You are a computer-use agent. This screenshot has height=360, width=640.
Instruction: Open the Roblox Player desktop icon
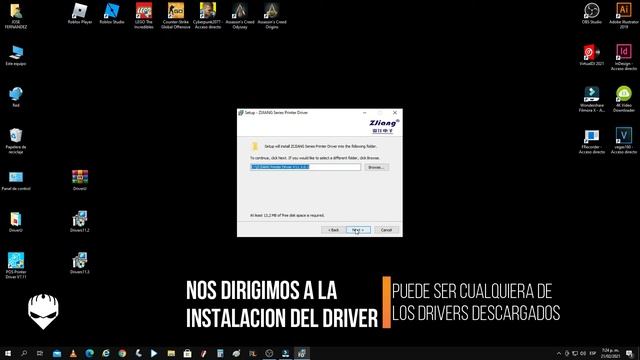[80, 13]
